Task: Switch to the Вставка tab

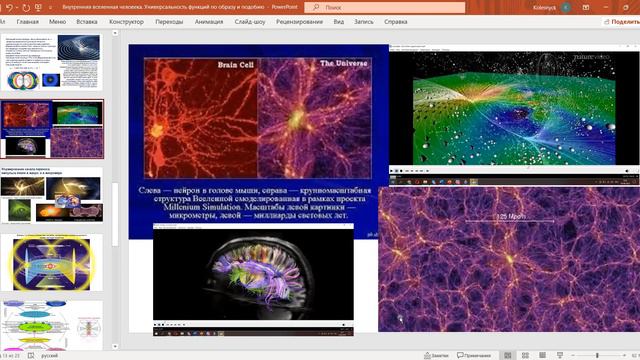Action: coord(87,22)
